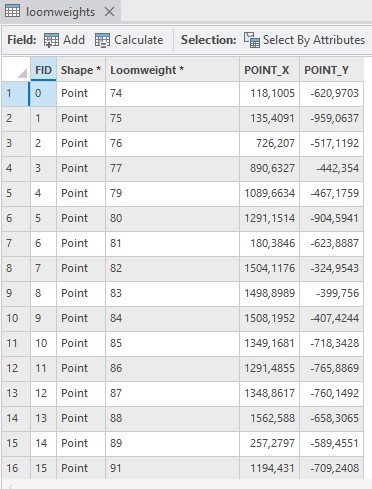Click the Shape column header
Screen dimensions: 372x489
81,70
